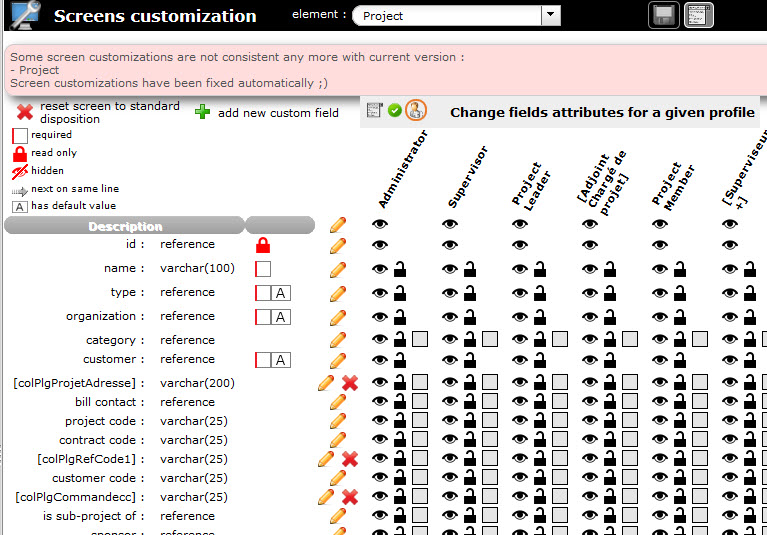Viewport: 767px width, 535px height.
Task: Click the green checkmark icon
Action: click(x=395, y=110)
